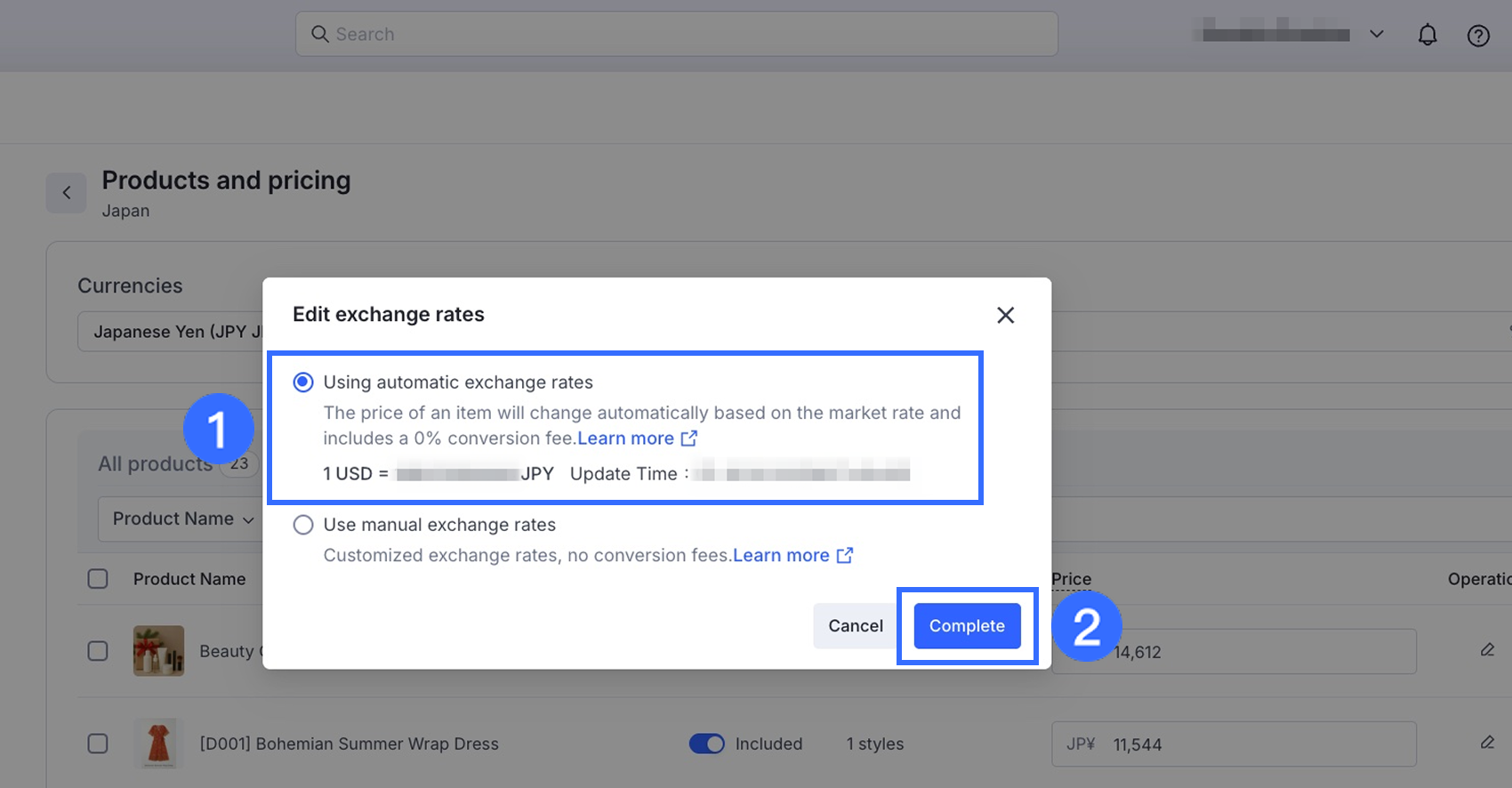The image size is (1512, 788).
Task: Click the Complete button
Action: tap(967, 626)
